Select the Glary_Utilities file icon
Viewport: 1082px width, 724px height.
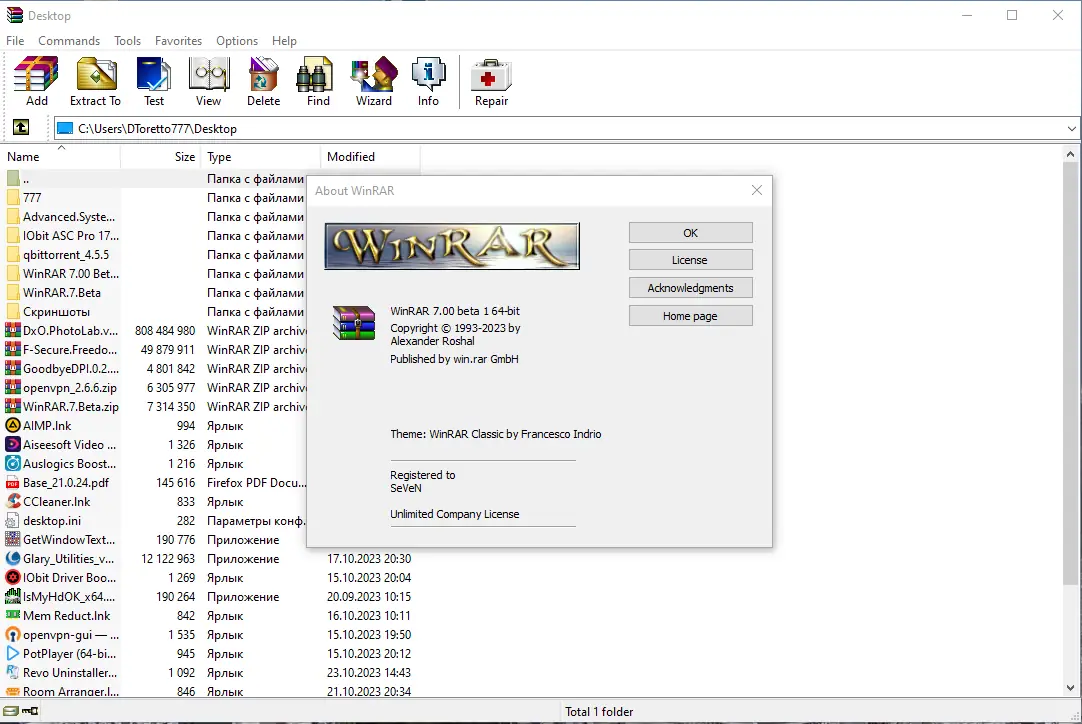pos(12,558)
